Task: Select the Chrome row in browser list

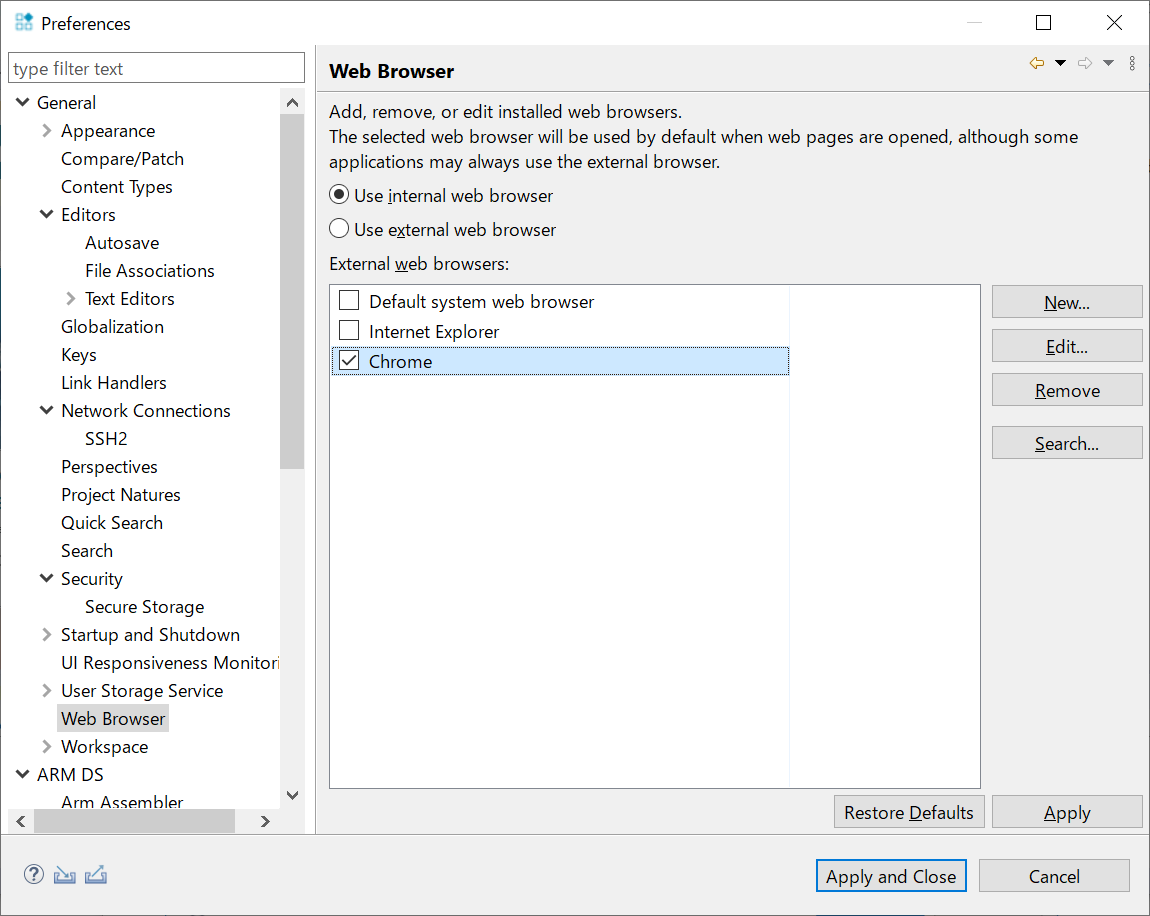Action: [560, 361]
